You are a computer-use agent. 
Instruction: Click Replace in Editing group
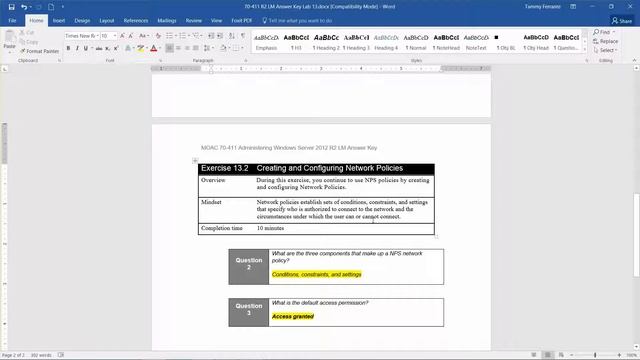(x=606, y=41)
